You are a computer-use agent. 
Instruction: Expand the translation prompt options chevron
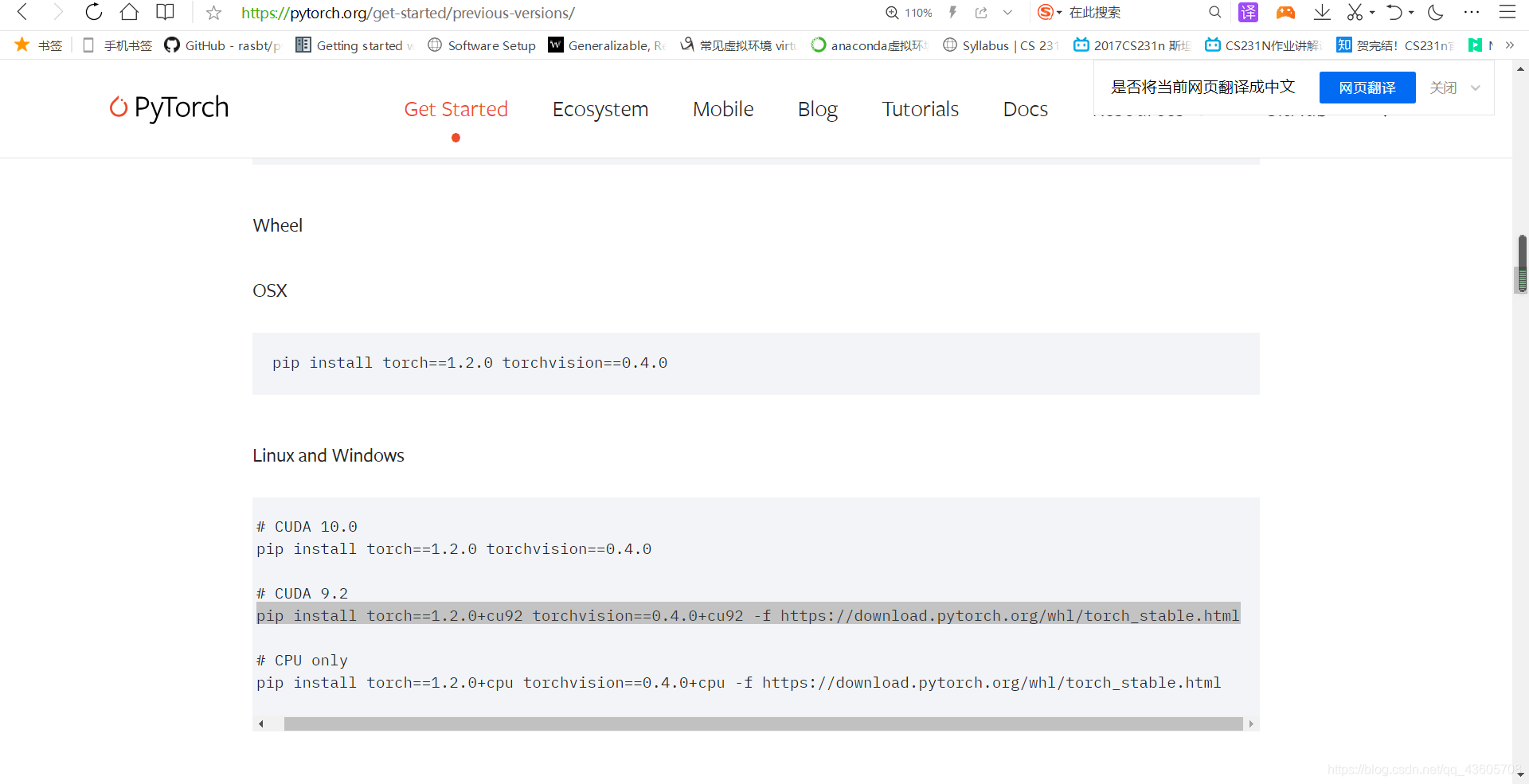(1476, 88)
